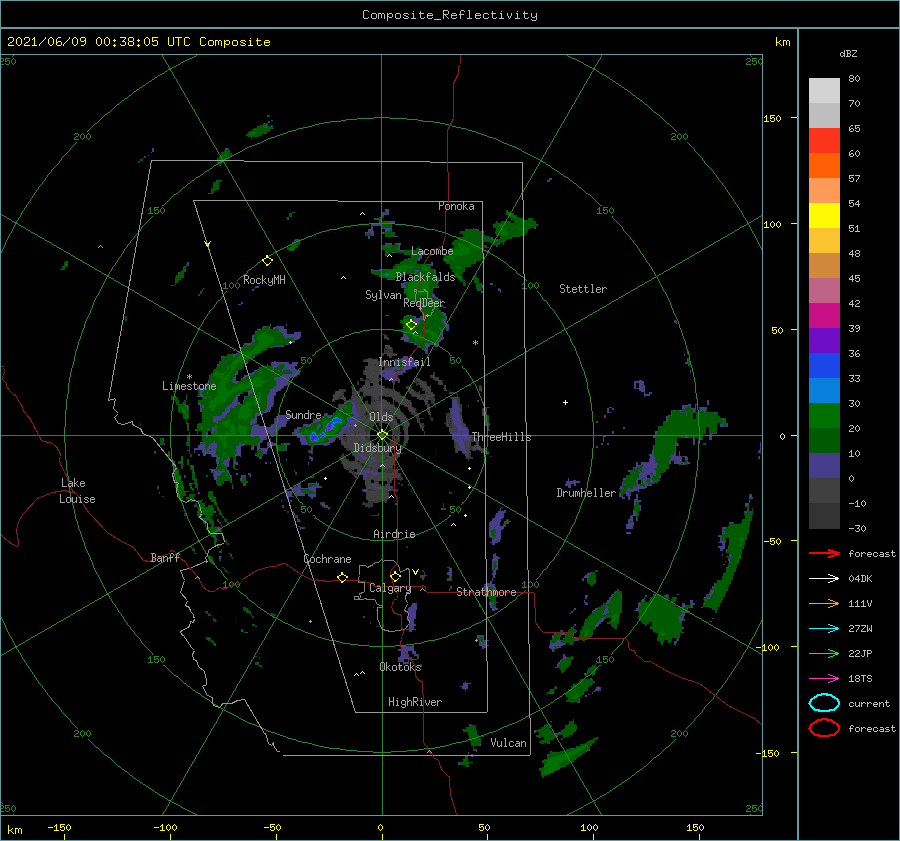Click the Blackfalds city label

[x=425, y=277]
